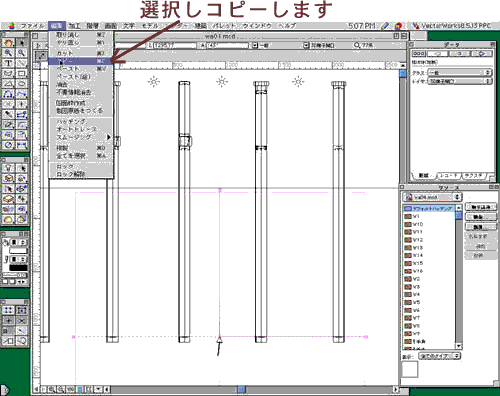
Task: Open the 表示 type filter dropdown
Action: point(440,356)
